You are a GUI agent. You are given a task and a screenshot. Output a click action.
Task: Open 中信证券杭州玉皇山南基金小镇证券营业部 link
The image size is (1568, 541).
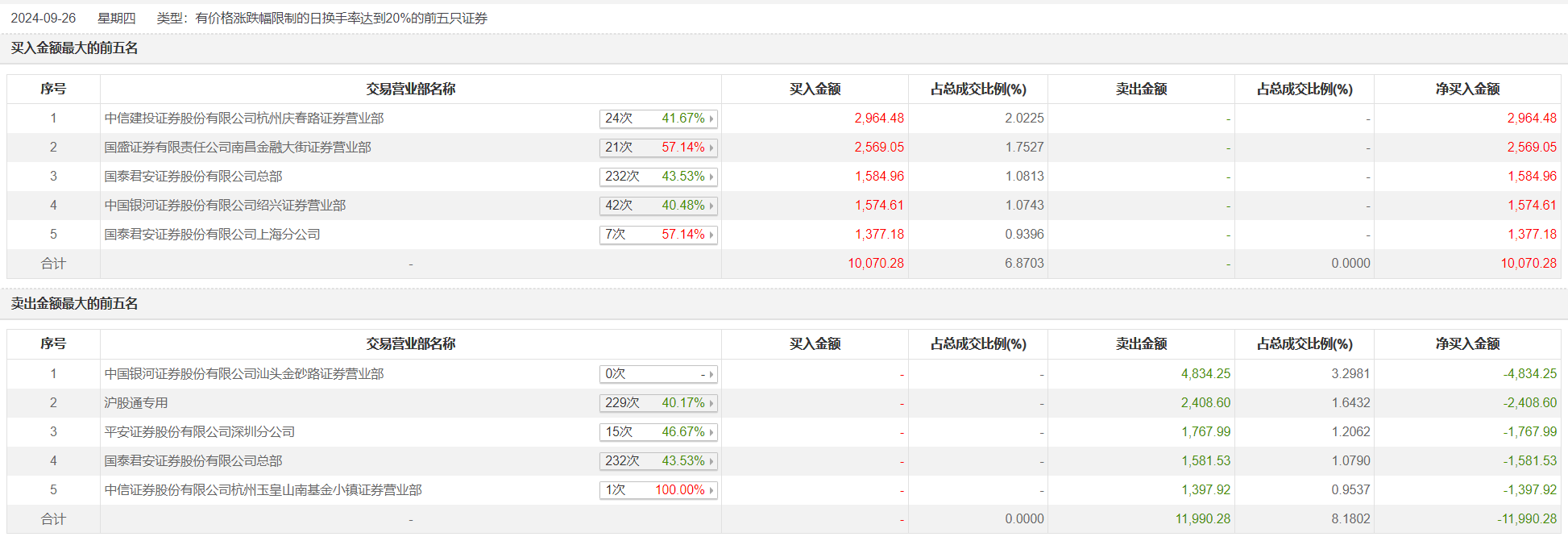click(263, 490)
